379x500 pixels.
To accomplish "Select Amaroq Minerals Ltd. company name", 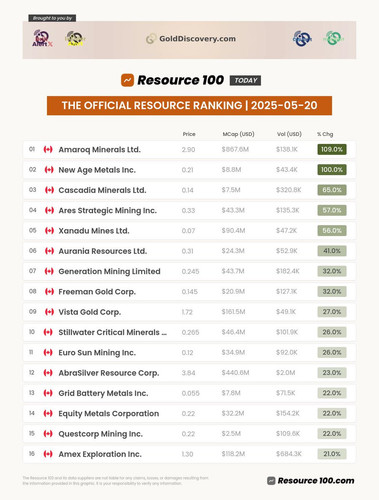I will tap(99, 150).
